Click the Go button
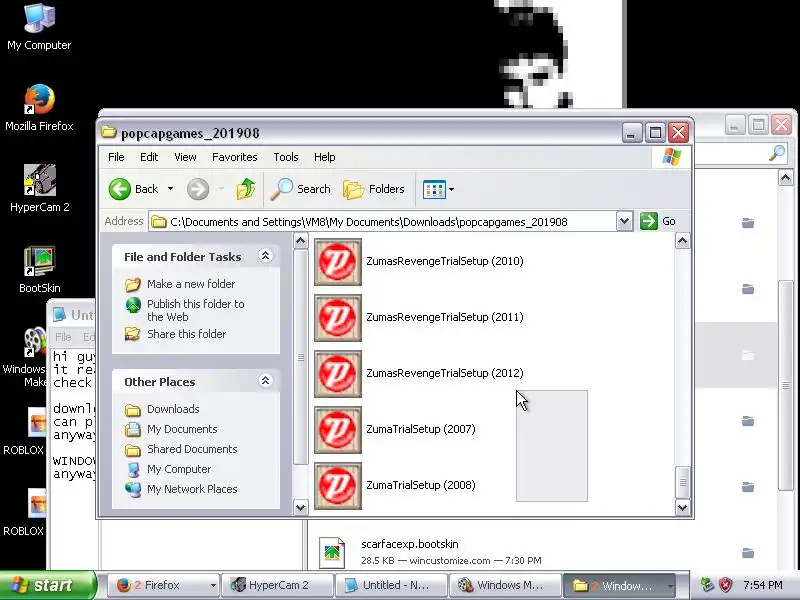800x600 pixels. point(658,221)
